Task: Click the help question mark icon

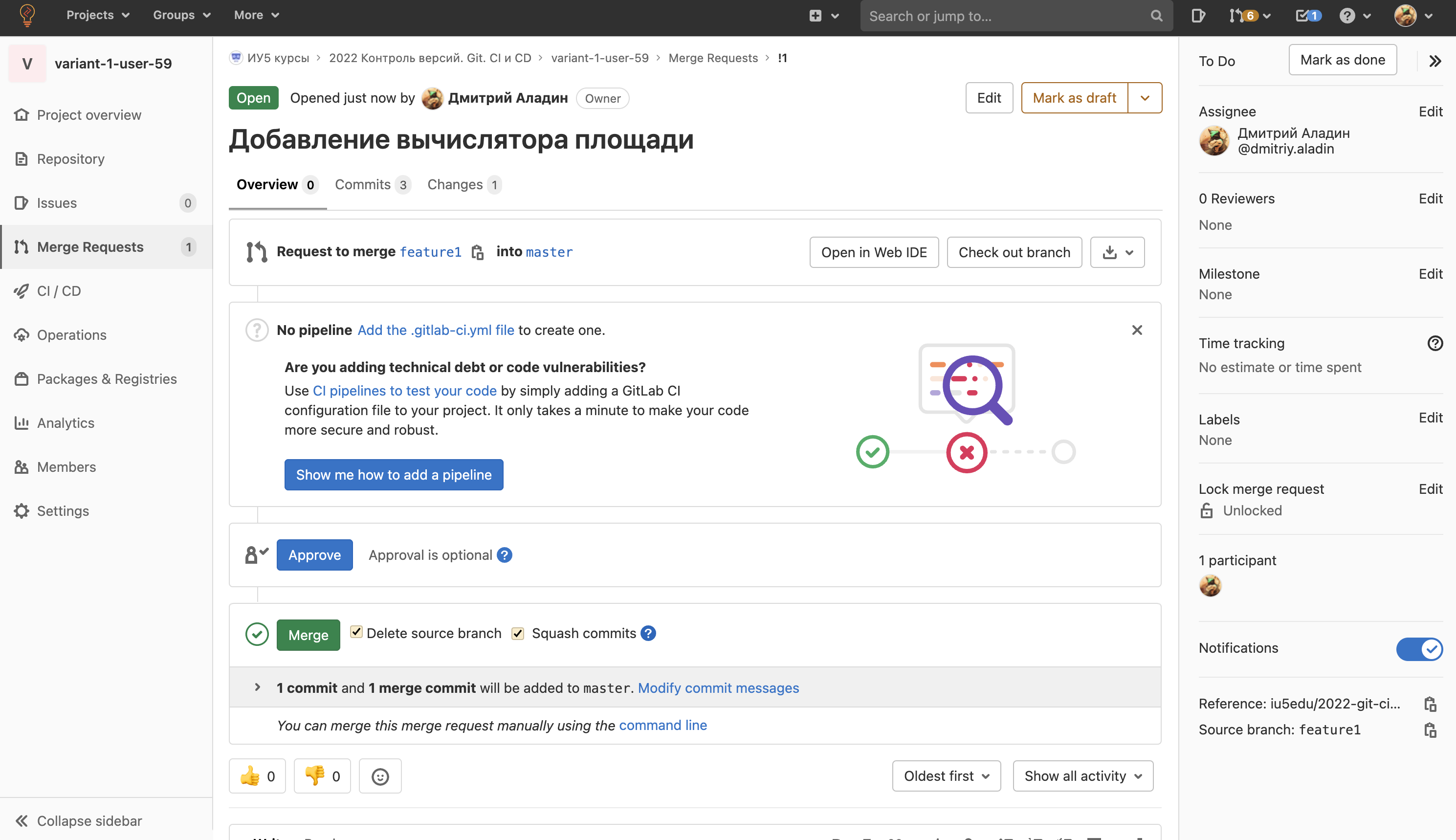Action: [1347, 16]
